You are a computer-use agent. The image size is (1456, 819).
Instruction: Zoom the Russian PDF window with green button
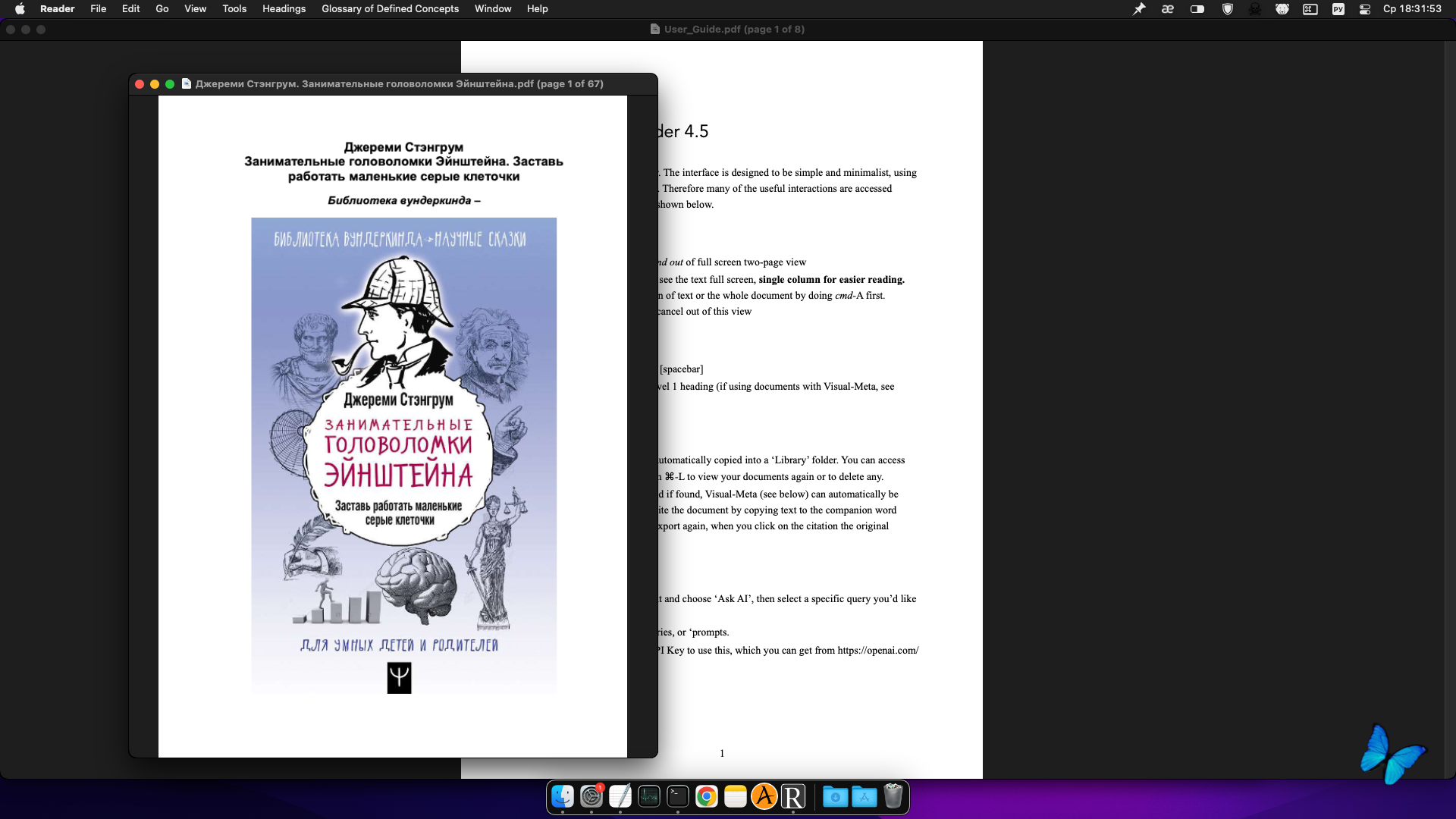170,84
